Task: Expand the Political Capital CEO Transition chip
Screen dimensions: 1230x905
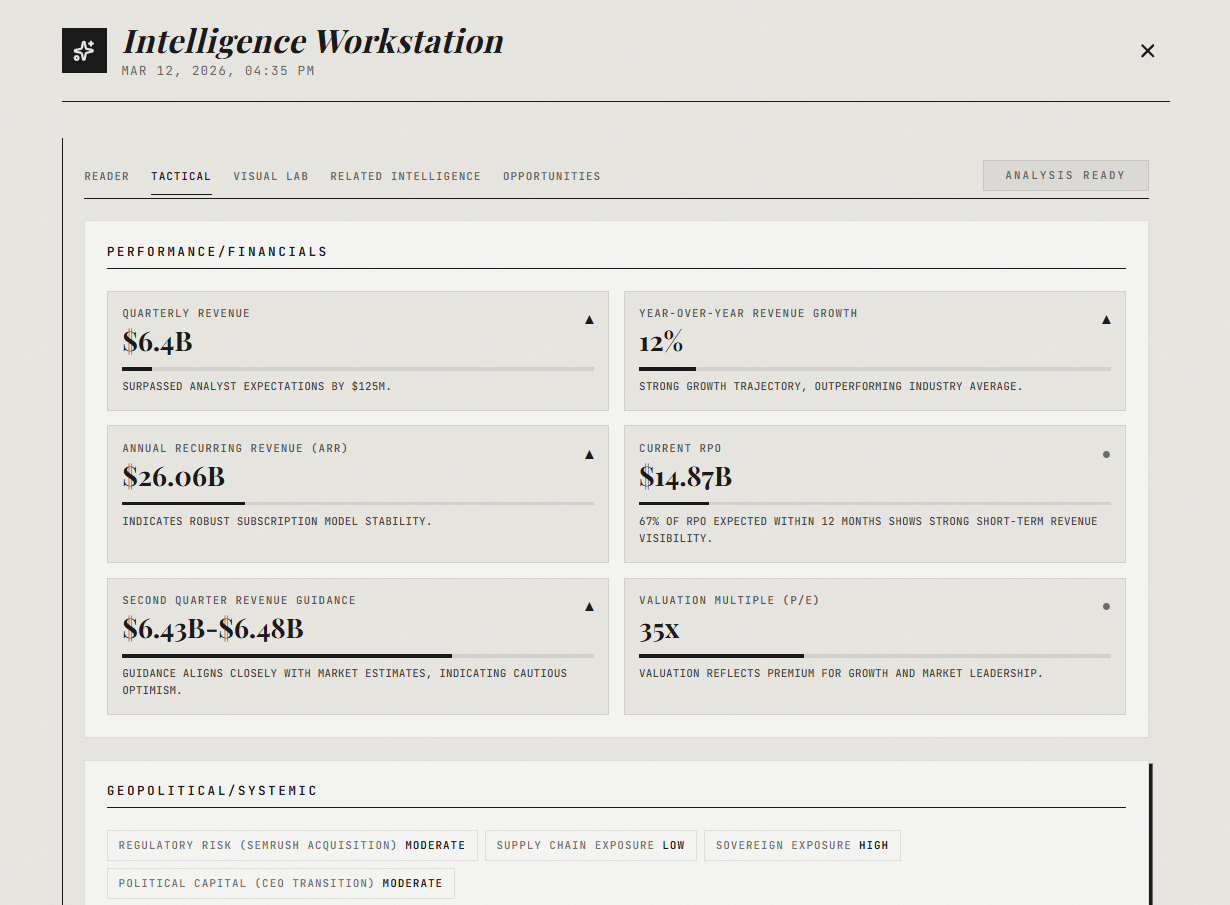Action: [280, 883]
